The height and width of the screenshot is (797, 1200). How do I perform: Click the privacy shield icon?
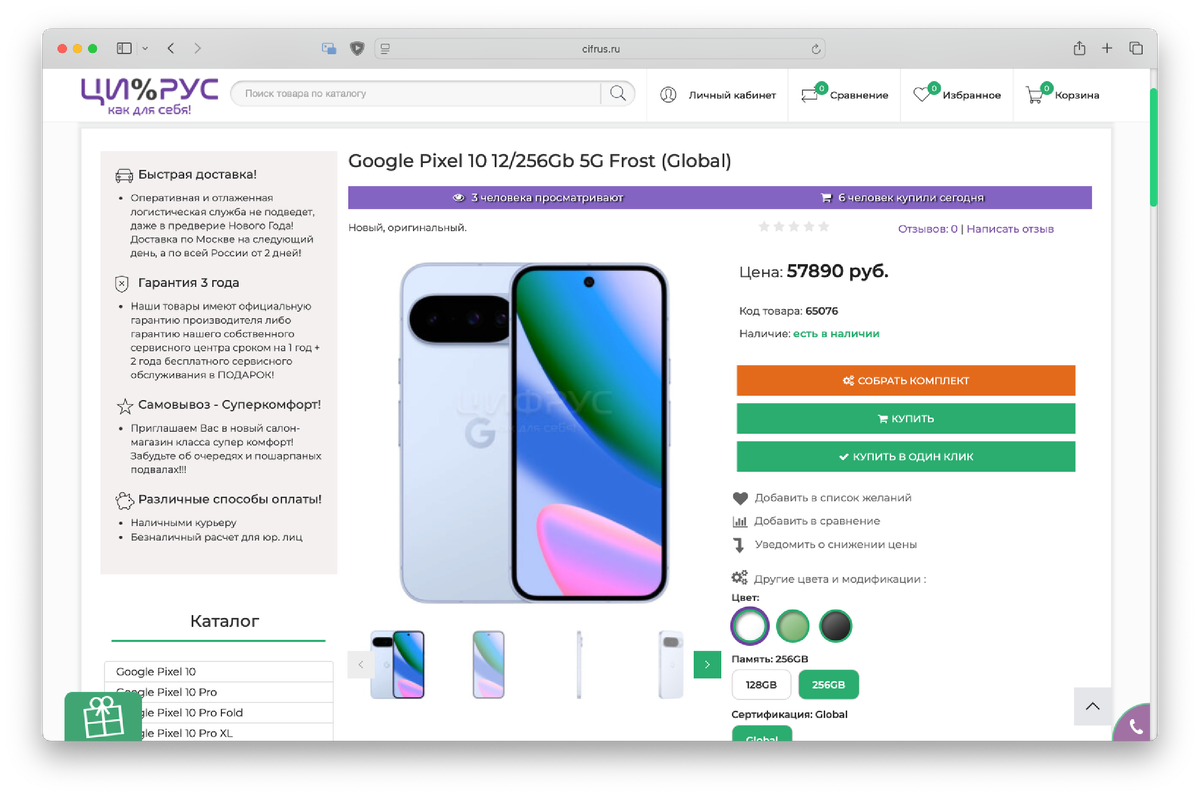coord(357,48)
